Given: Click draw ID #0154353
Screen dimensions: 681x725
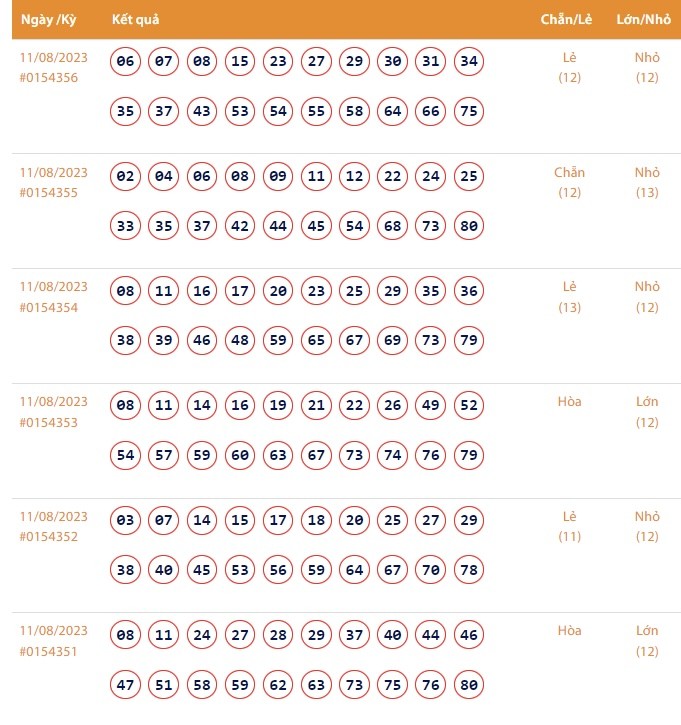Looking at the screenshot, I should (49, 422).
